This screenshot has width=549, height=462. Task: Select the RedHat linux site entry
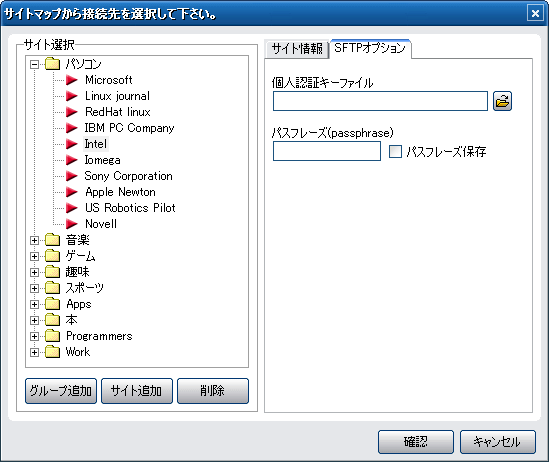point(118,112)
